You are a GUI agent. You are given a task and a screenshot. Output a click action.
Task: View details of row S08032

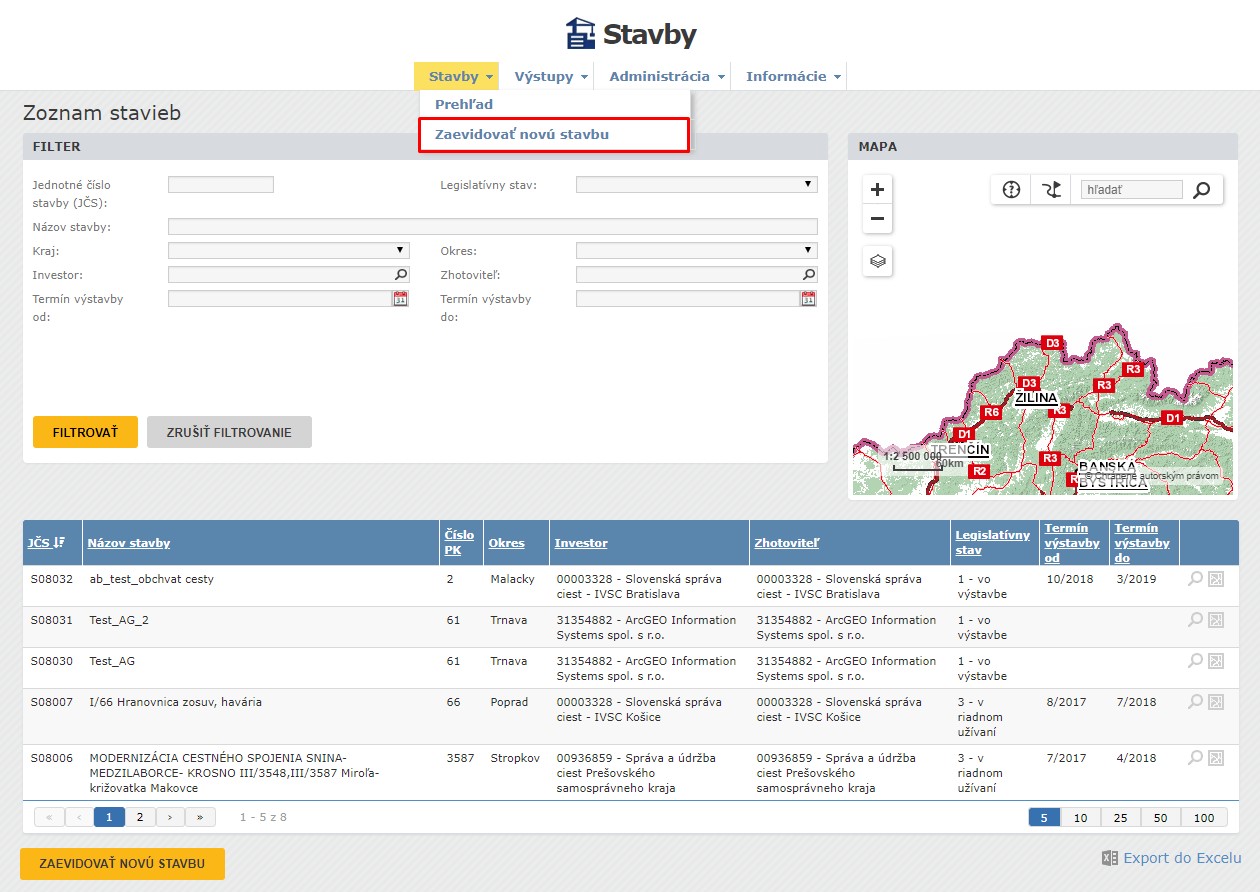[1195, 578]
